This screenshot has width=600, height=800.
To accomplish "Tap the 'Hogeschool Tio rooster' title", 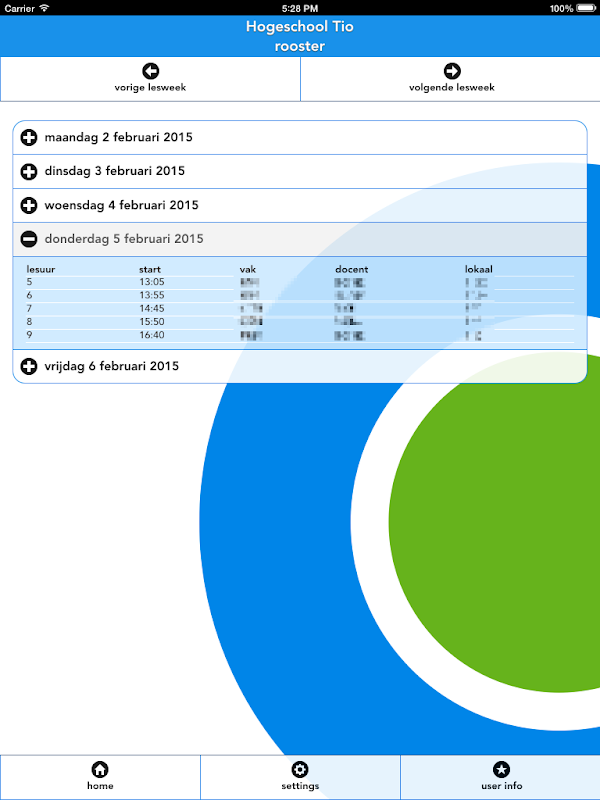I will (300, 36).
